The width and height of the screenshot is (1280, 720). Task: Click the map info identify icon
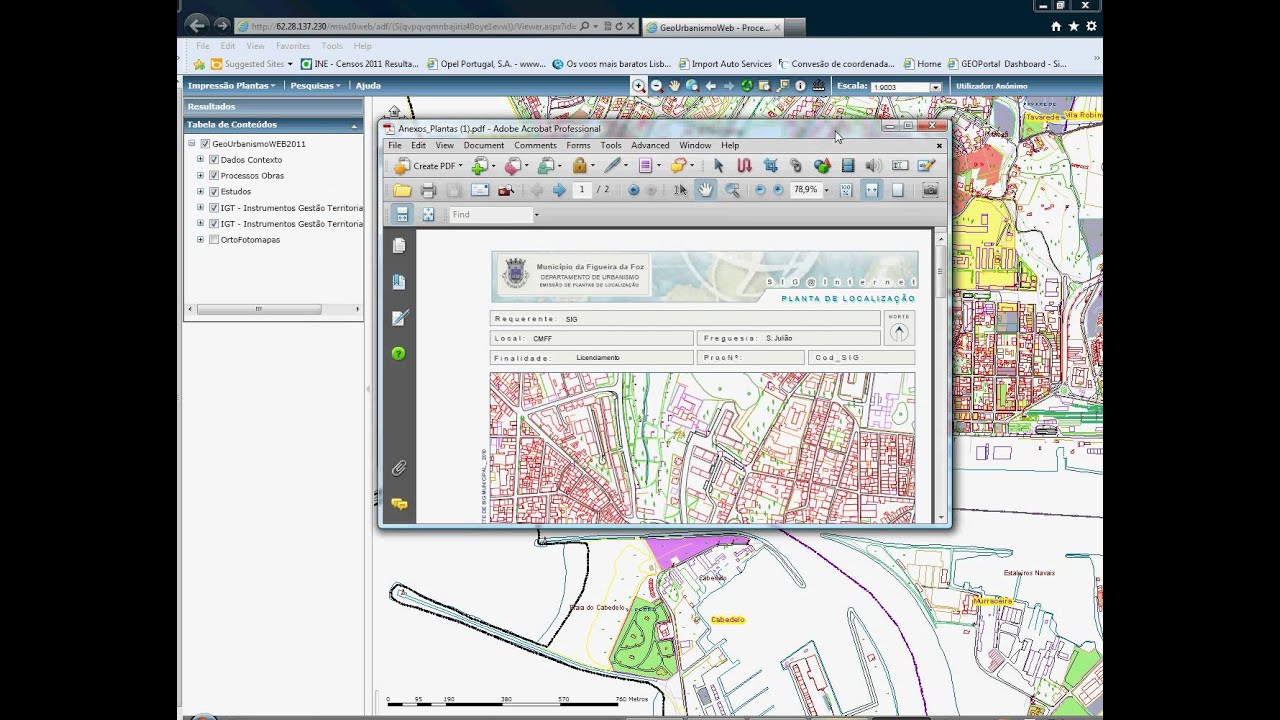click(x=800, y=86)
